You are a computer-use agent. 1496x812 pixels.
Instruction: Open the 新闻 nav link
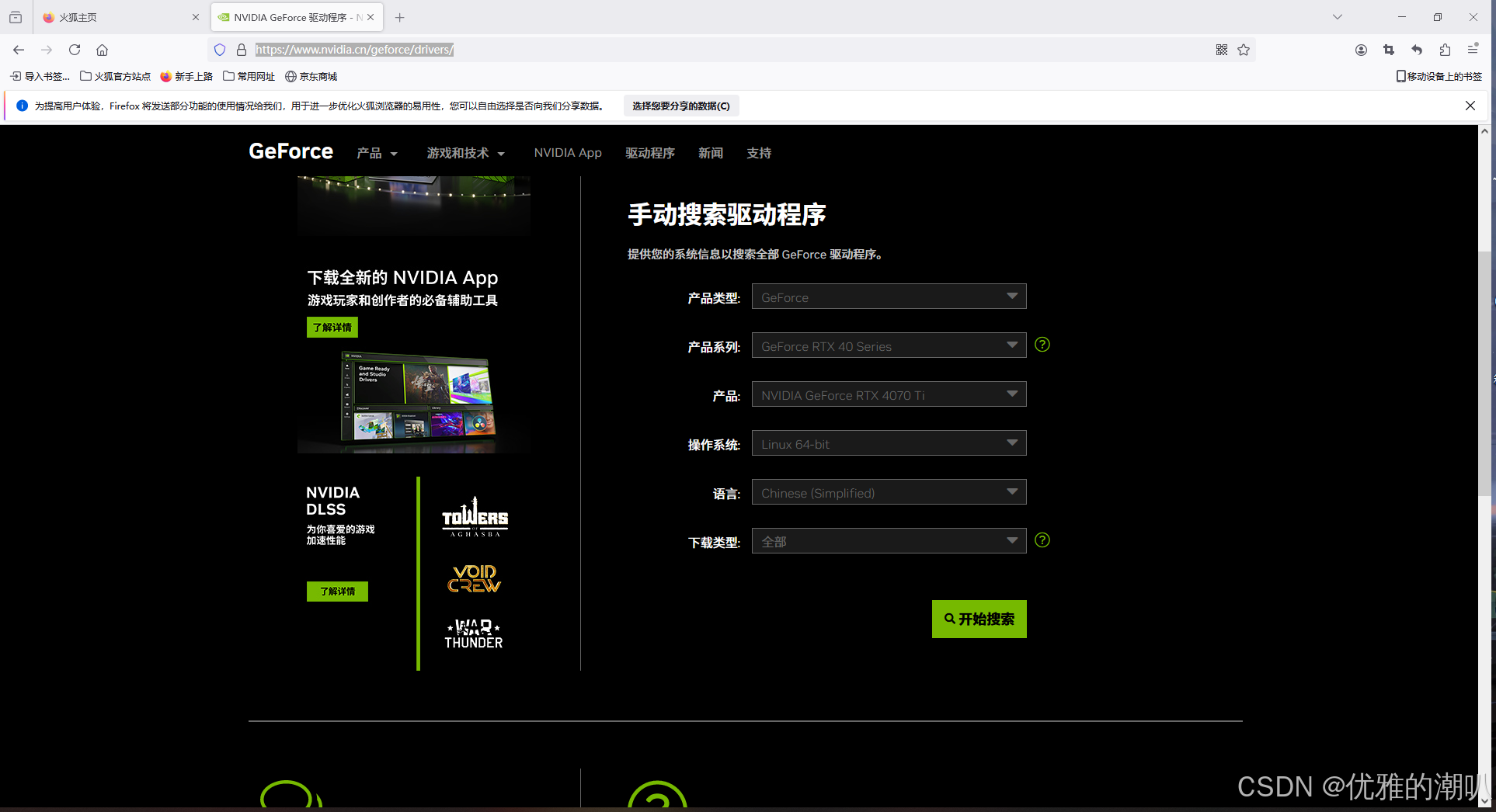711,153
